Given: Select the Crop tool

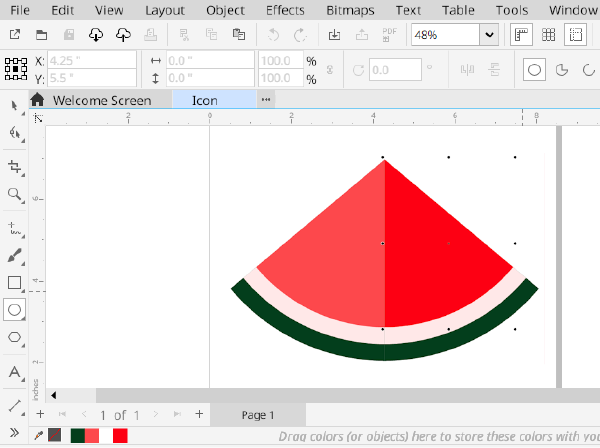Looking at the screenshot, I should [15, 166].
